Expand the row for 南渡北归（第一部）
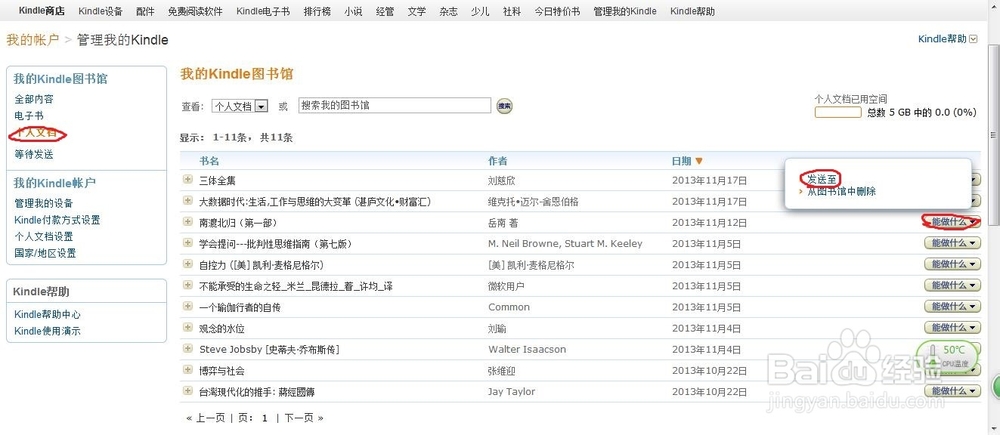Screen dimensions: 1000x435 tap(188, 222)
